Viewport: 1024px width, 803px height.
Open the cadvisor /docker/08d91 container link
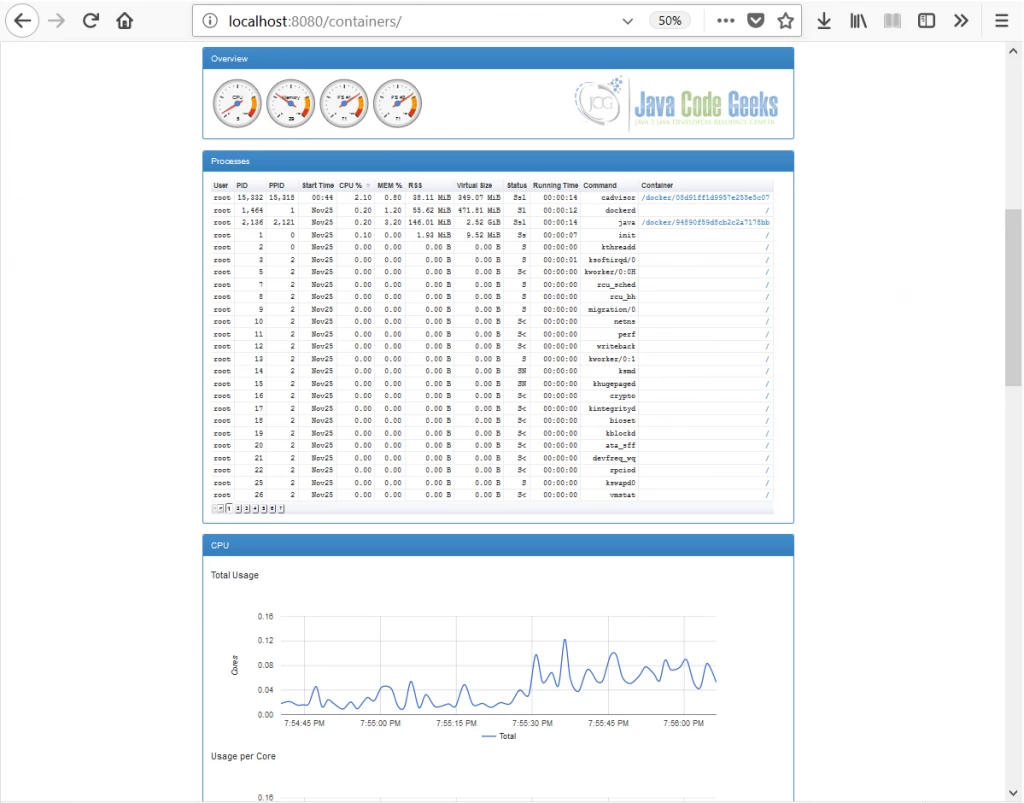pos(705,197)
